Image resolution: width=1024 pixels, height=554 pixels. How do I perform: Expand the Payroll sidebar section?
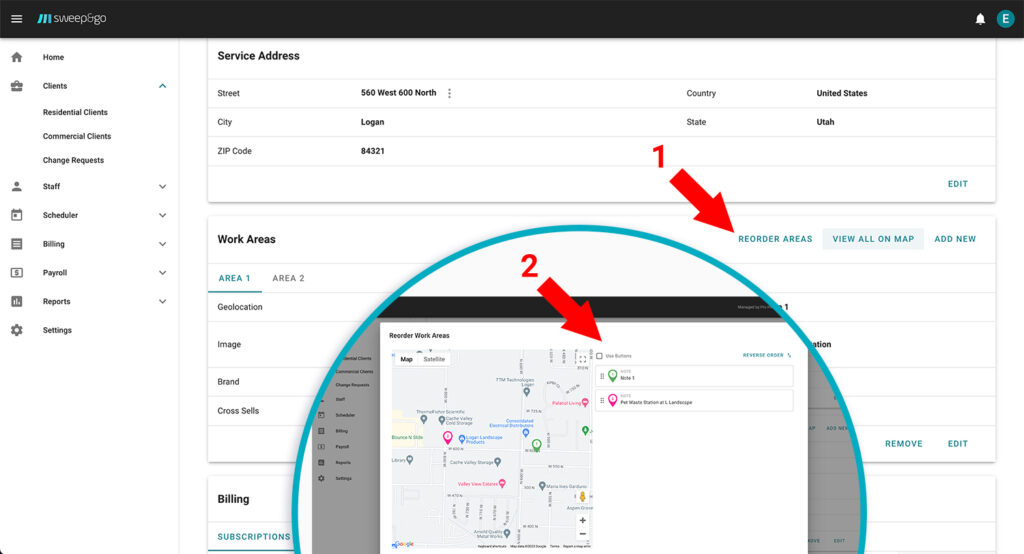tap(162, 272)
